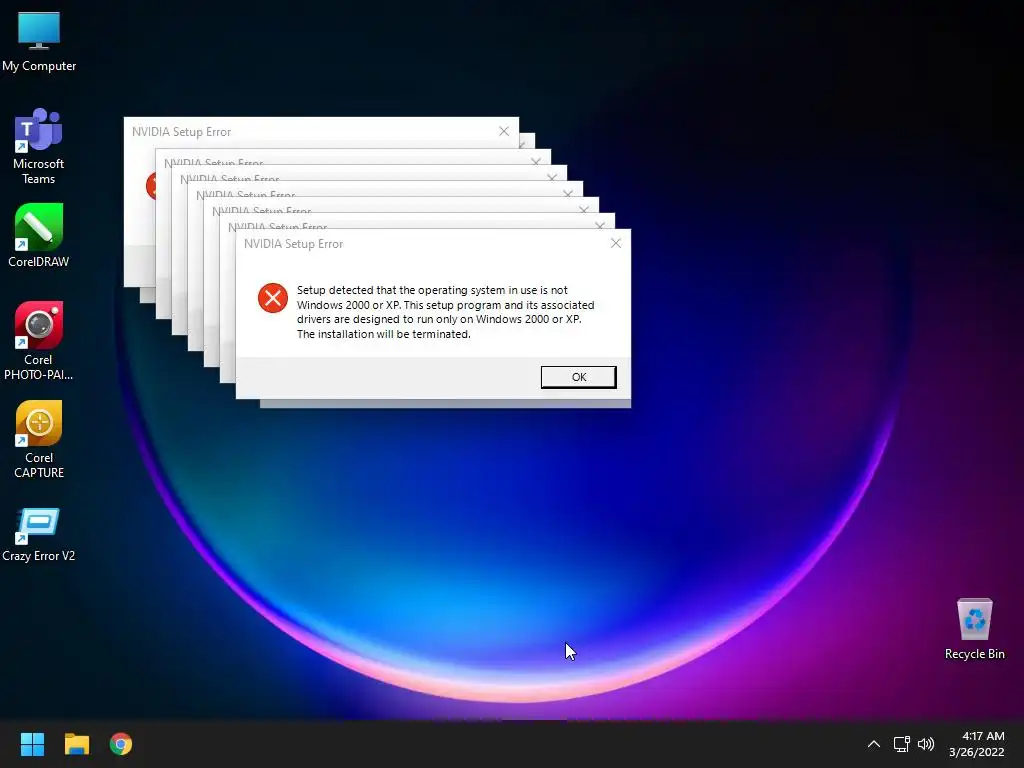
Task: Open the network status tray icon
Action: (x=902, y=744)
